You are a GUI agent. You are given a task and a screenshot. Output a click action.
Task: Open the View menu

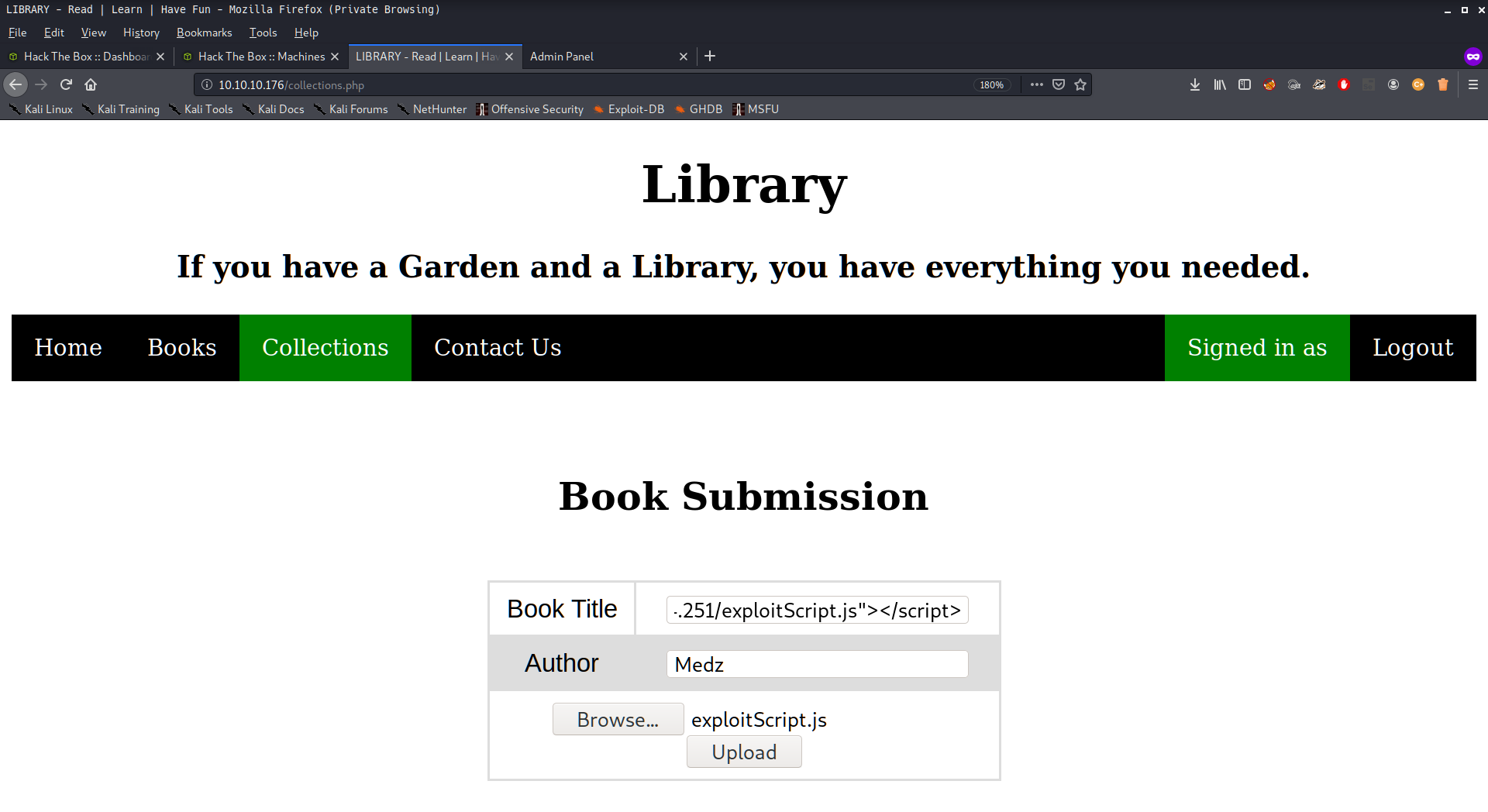click(93, 33)
